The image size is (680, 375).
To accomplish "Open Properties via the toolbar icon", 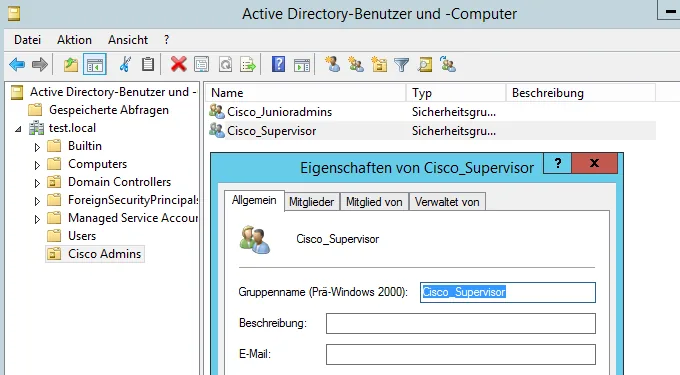I will pyautogui.click(x=202, y=65).
